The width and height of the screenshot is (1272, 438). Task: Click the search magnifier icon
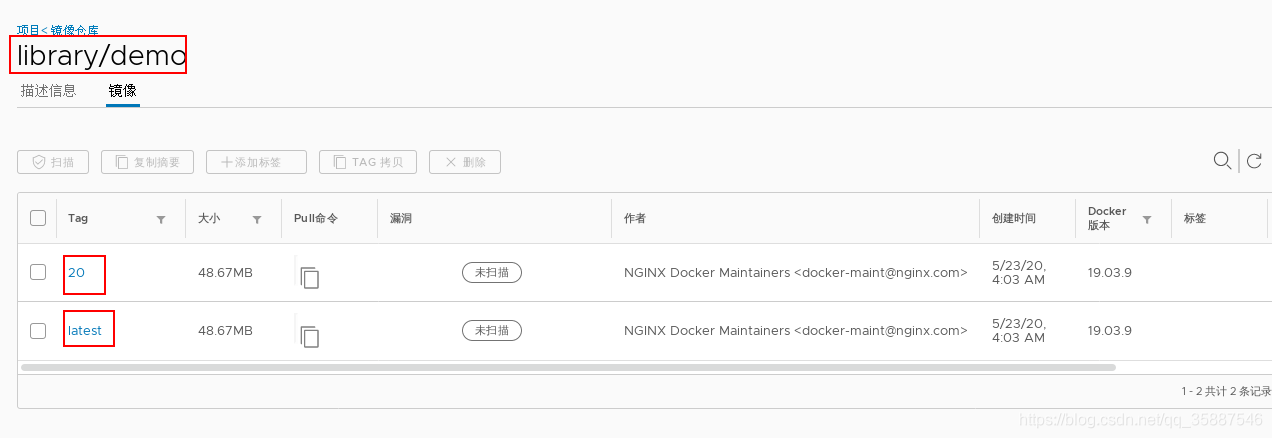pyautogui.click(x=1222, y=161)
